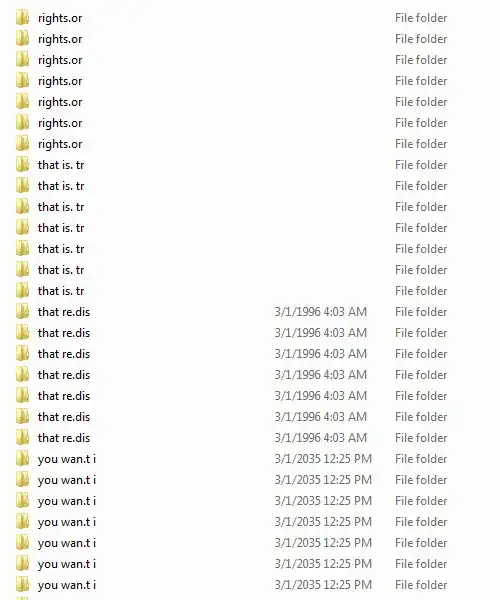This screenshot has width=500, height=600.
Task: Click the last 'rights.or' folder icon
Action: pos(23,143)
